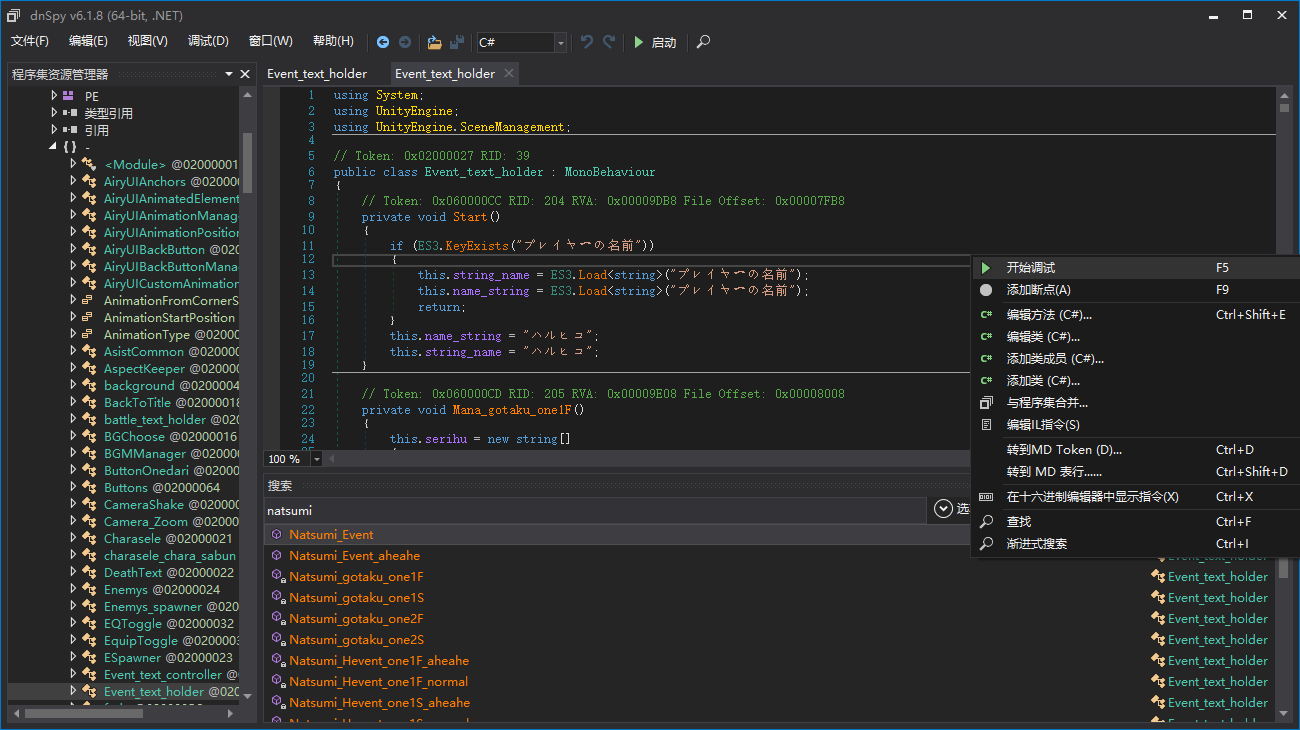Select 编辑方法 (C#) in context menu
This screenshot has height=730, width=1300.
[1047, 314]
